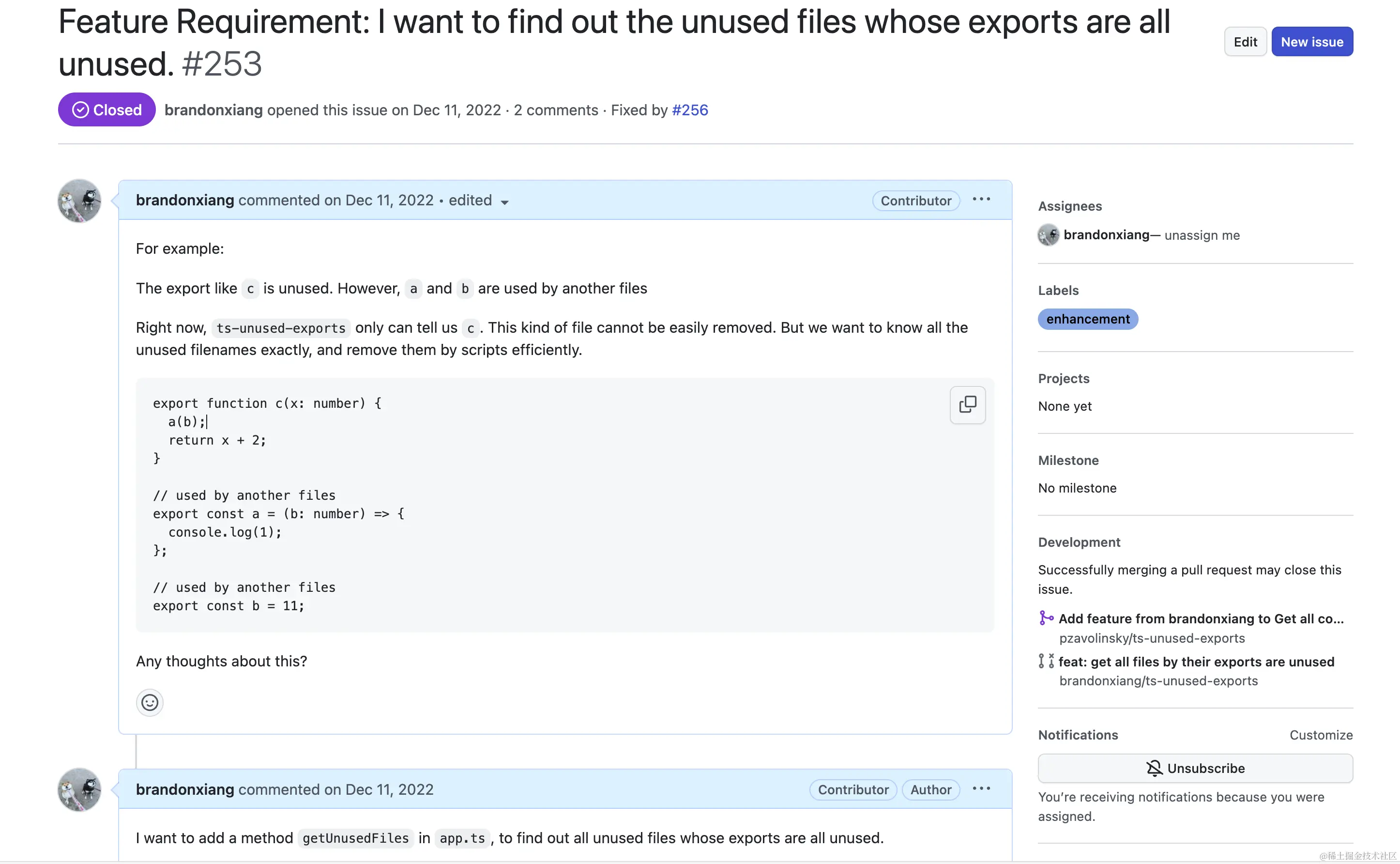Click the Edit title button
Viewport: 1400px width, 864px height.
(x=1245, y=42)
